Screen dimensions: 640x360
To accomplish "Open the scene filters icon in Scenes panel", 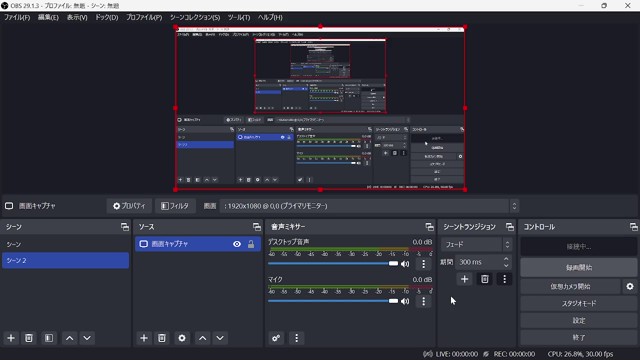I will (49, 338).
